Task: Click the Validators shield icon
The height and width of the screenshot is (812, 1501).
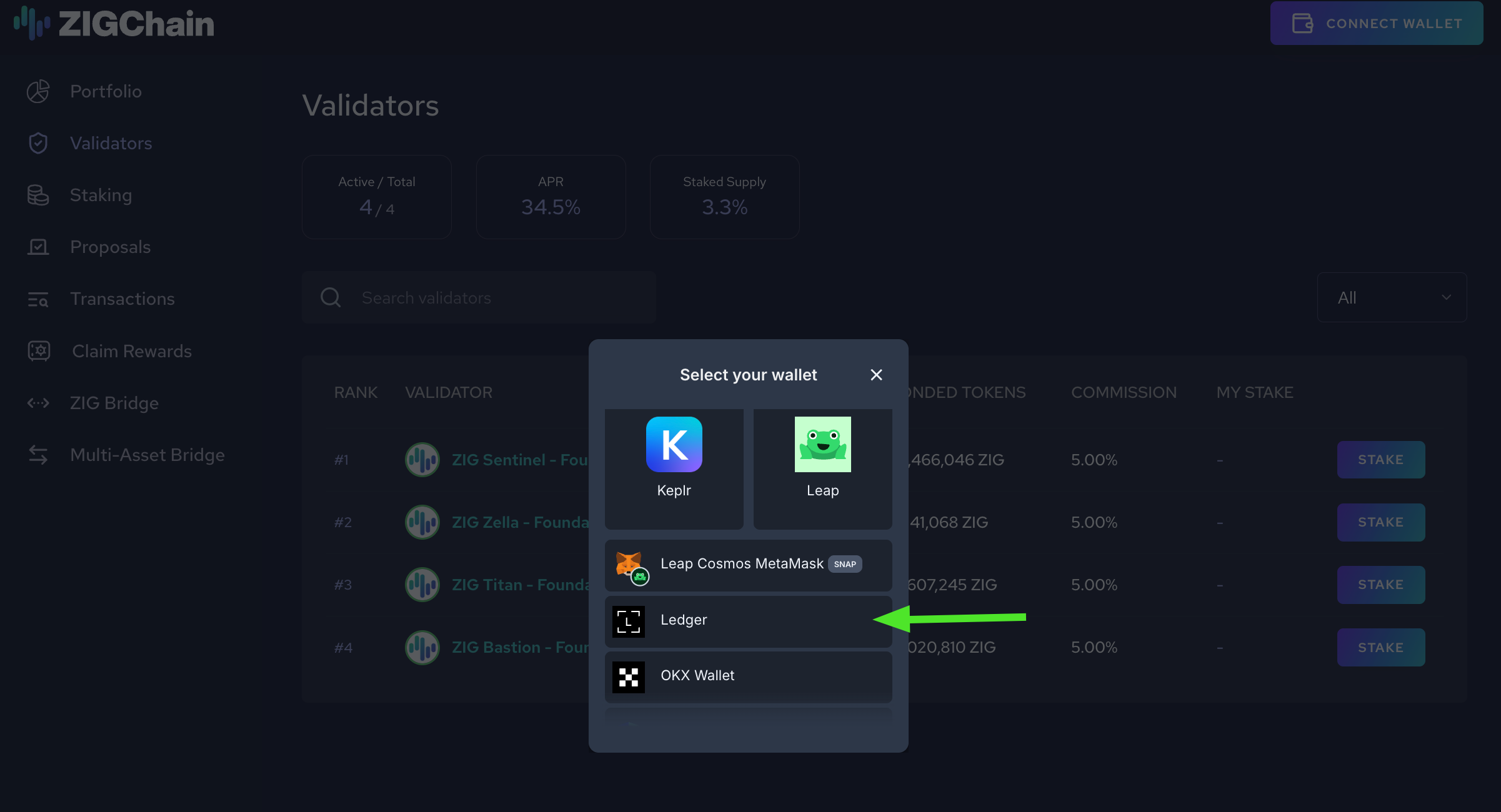Action: pyautogui.click(x=38, y=142)
